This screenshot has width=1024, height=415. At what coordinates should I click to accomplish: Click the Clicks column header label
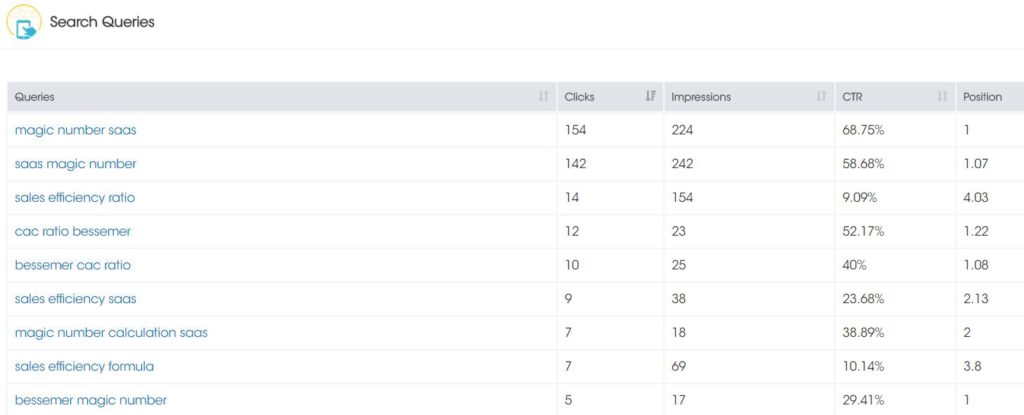580,97
